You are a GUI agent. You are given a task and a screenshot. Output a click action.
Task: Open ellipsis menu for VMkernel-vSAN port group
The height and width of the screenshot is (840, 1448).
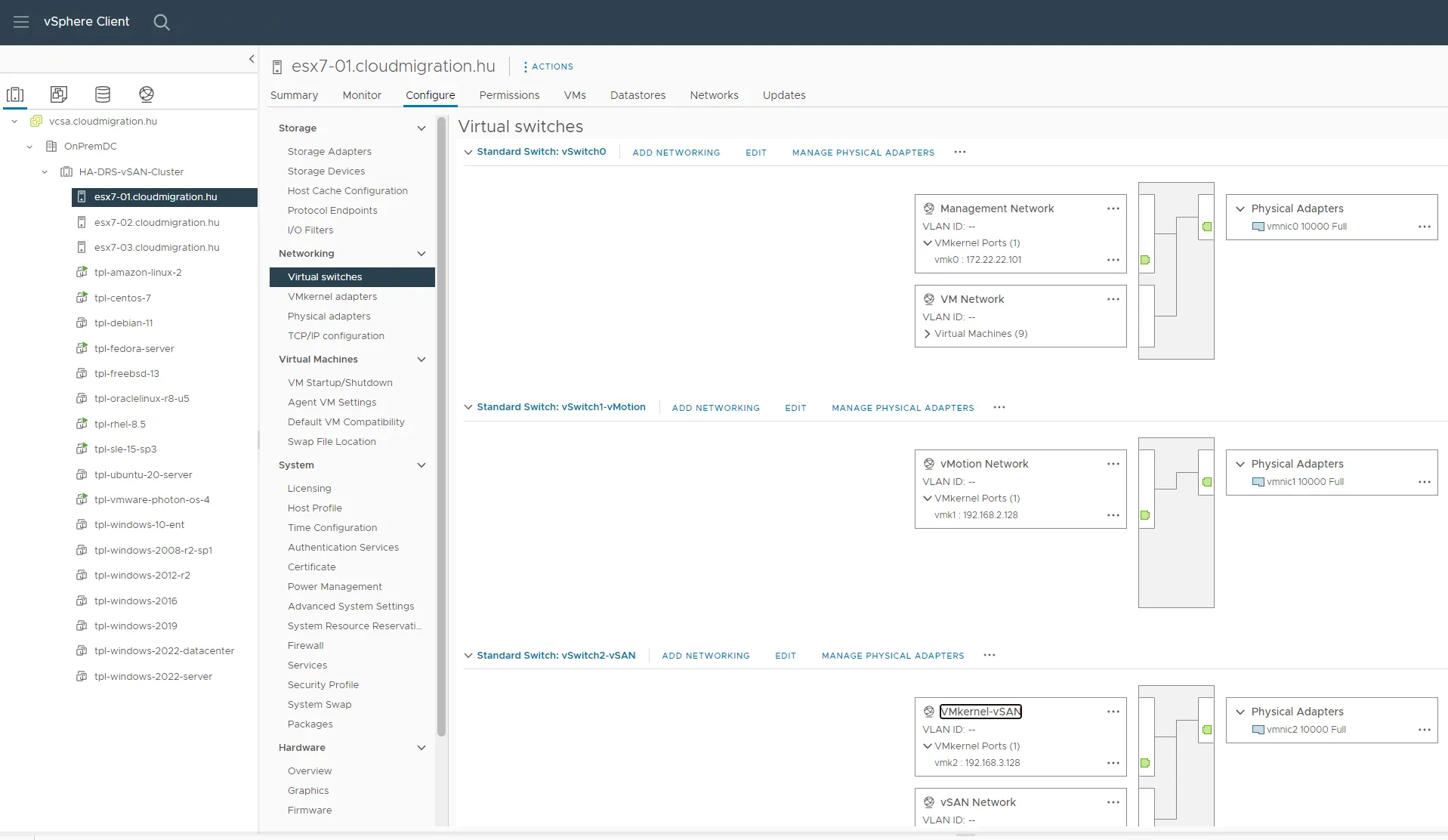pyautogui.click(x=1113, y=712)
